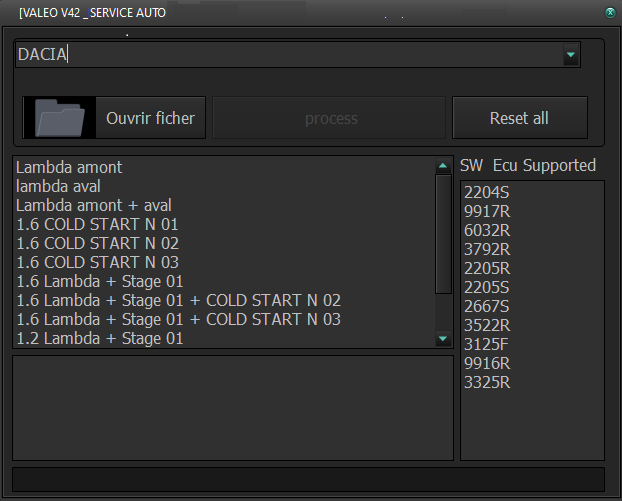This screenshot has width=622, height=501.
Task: Select ECU software 3125F
Action: 486,345
